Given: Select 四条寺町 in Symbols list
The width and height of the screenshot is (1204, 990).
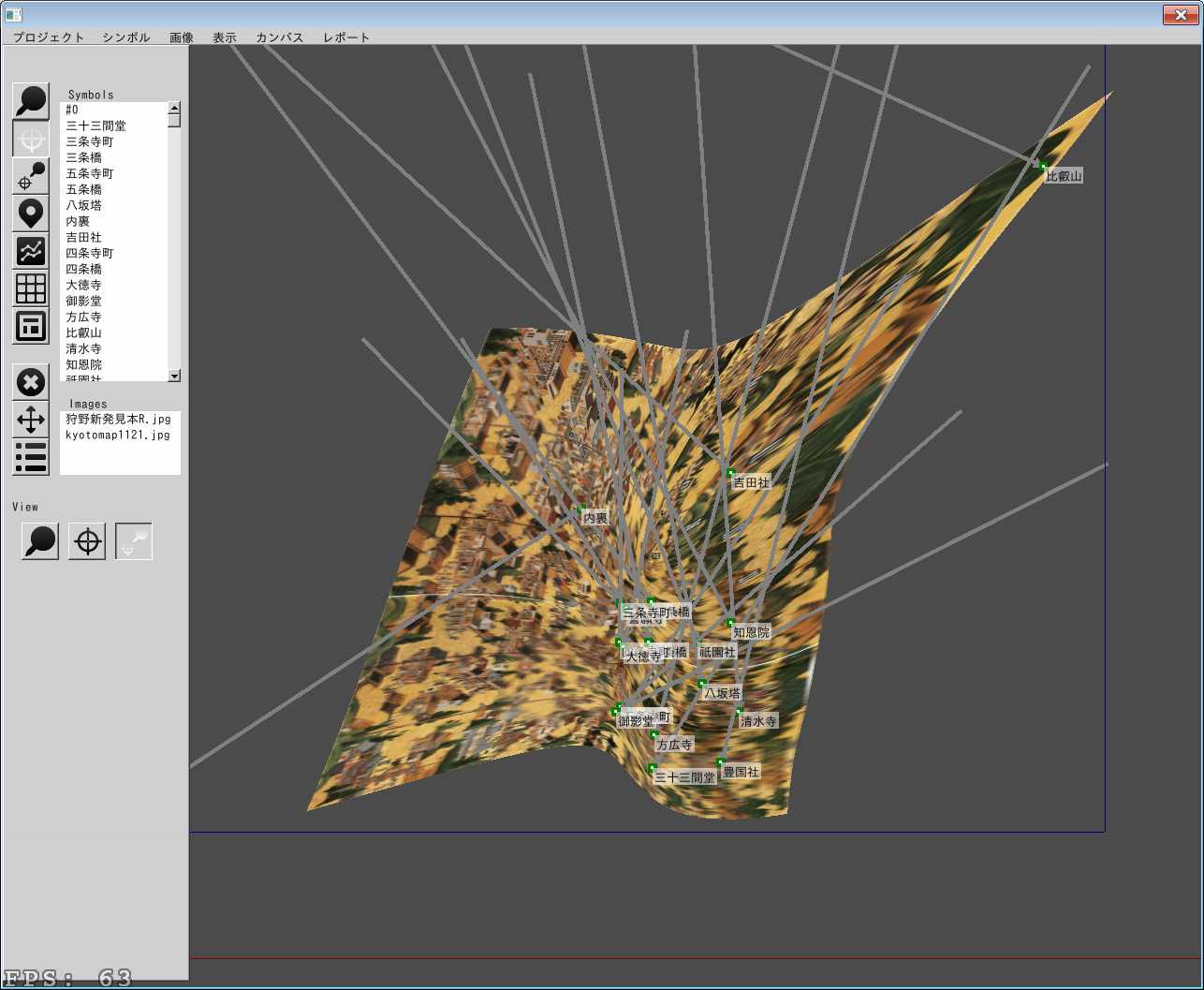Looking at the screenshot, I should point(113,254).
